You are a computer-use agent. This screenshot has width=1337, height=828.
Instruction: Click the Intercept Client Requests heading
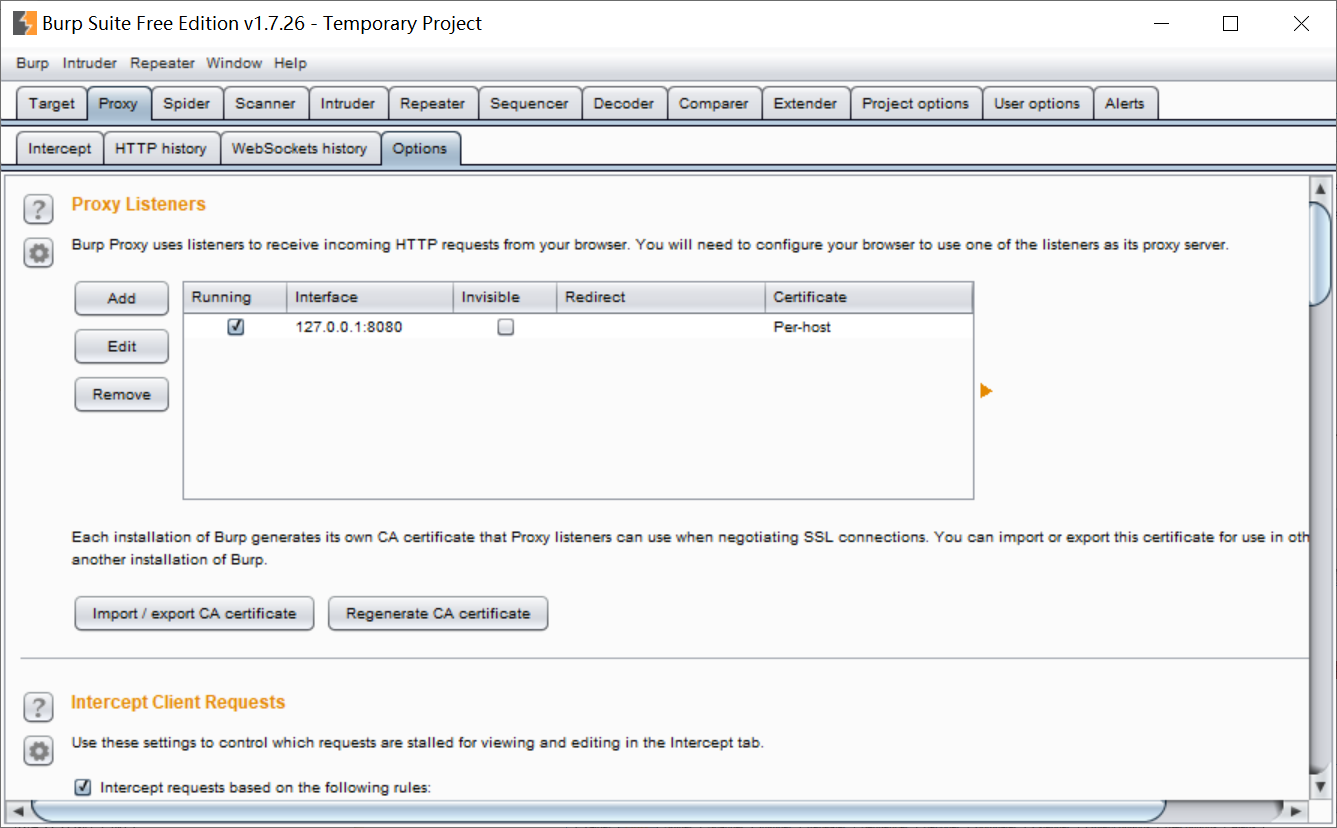178,702
